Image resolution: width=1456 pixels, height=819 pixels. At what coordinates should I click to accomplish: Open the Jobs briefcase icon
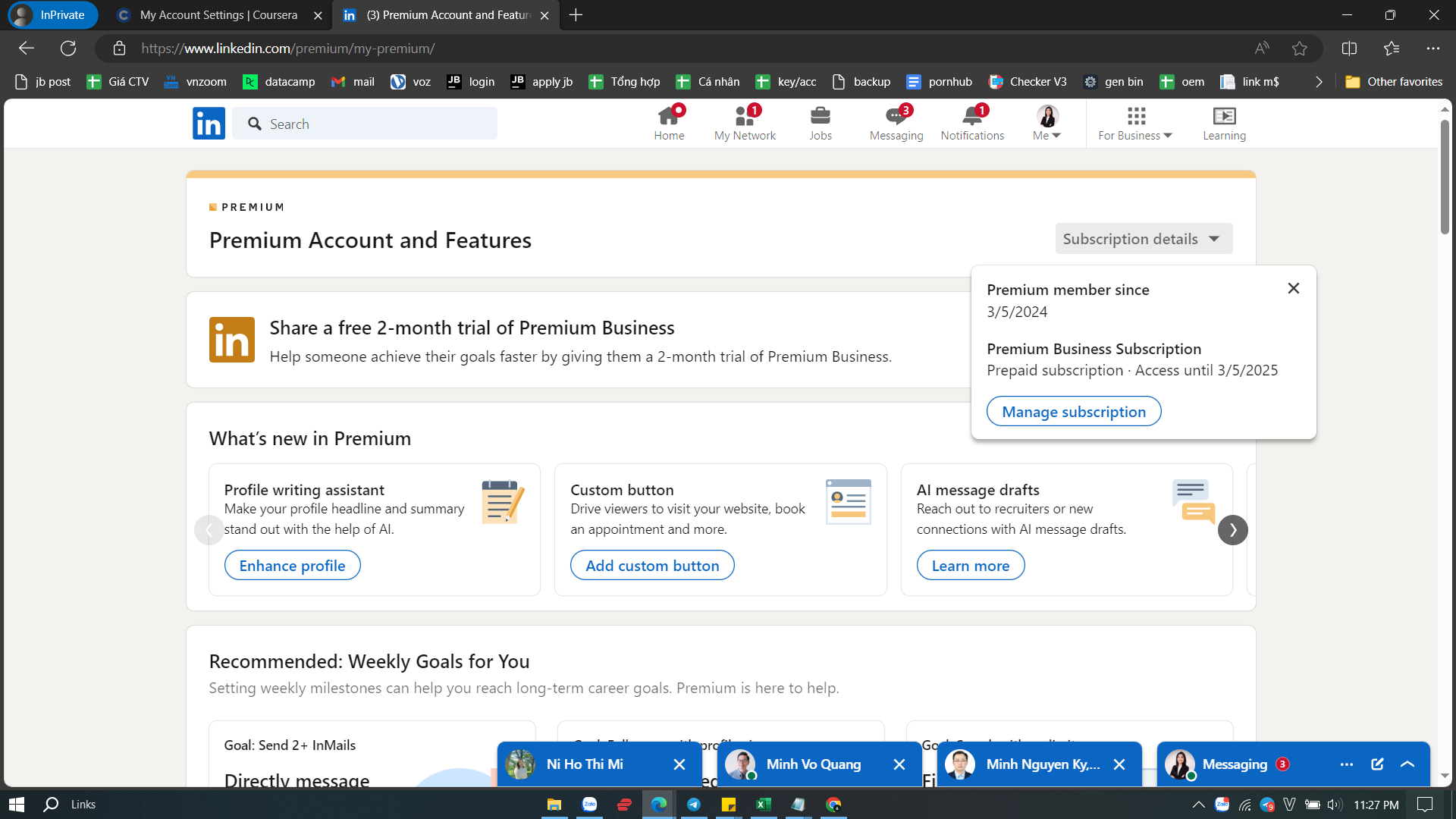pyautogui.click(x=821, y=124)
